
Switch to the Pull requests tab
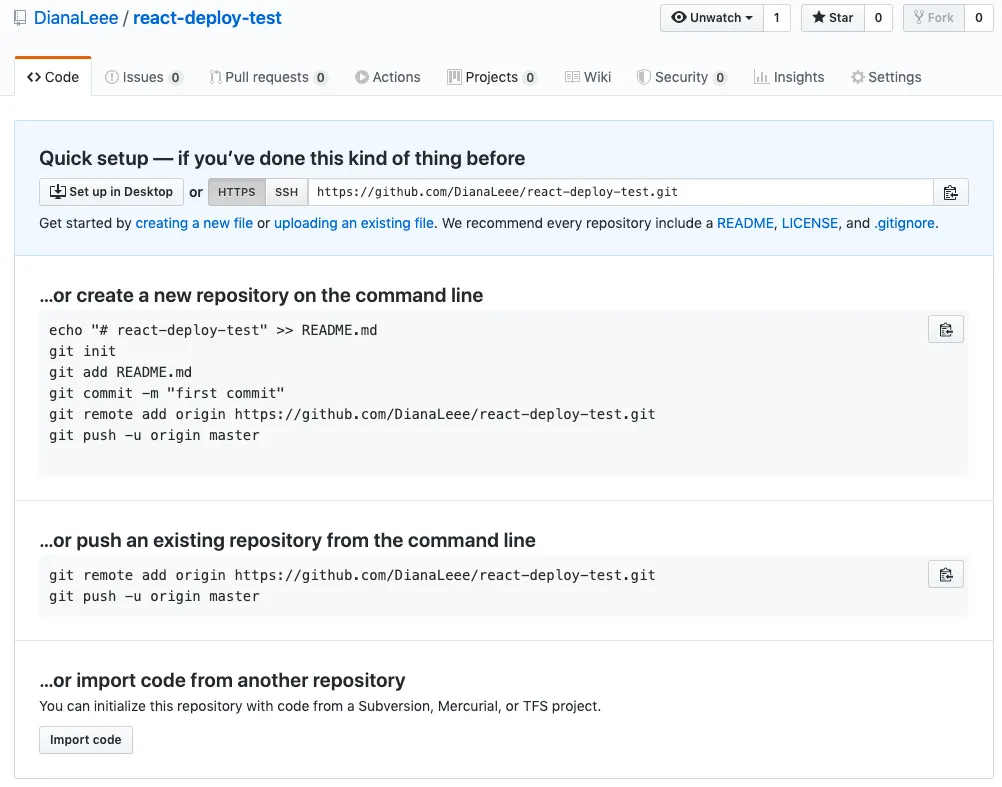pos(267,77)
